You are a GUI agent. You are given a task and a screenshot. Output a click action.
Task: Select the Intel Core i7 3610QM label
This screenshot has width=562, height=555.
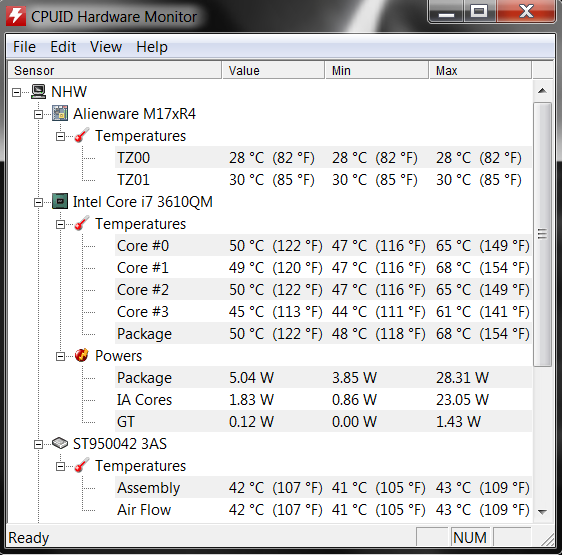pos(143,201)
